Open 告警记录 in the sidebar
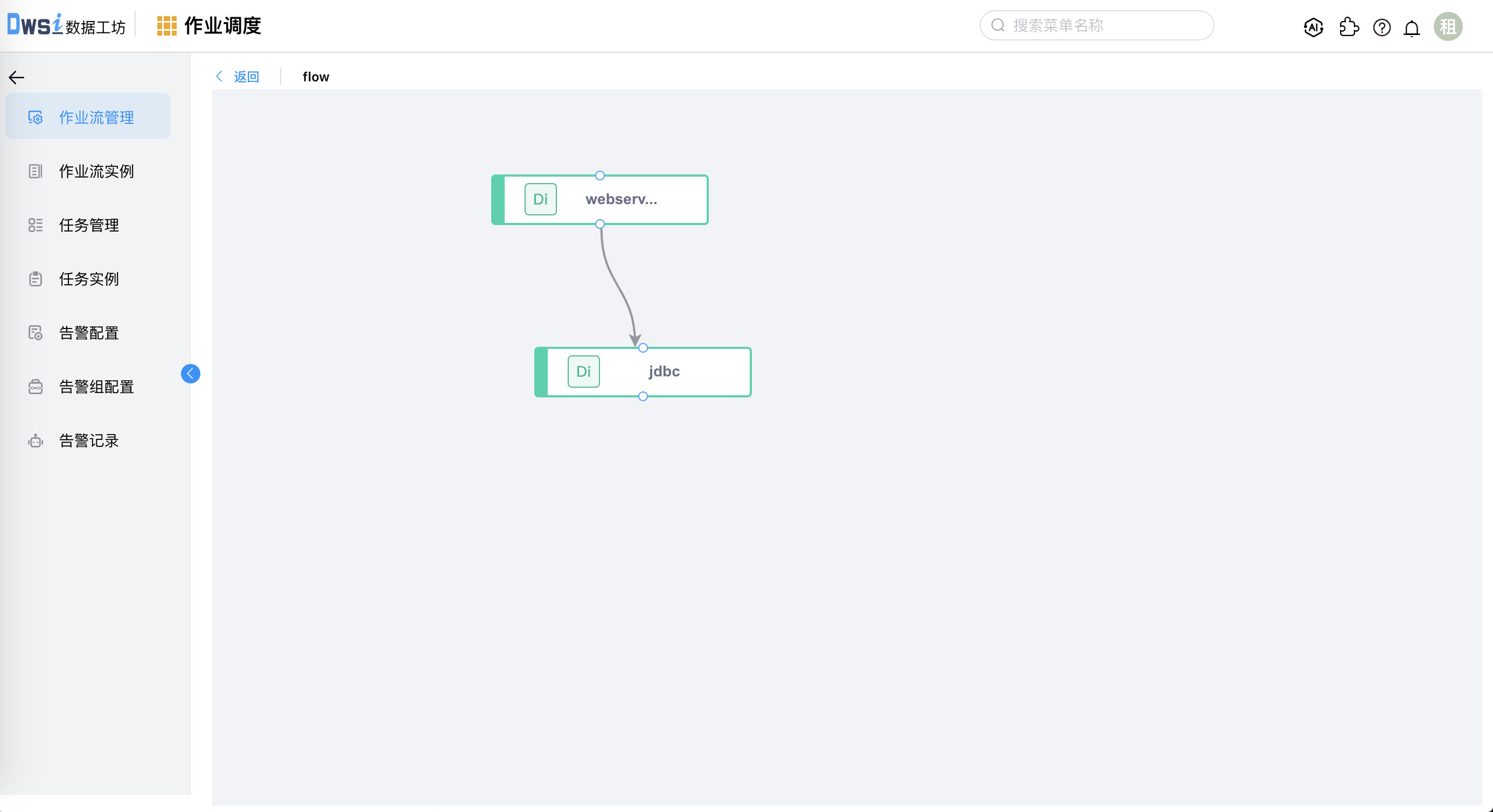This screenshot has width=1493, height=812. click(88, 440)
